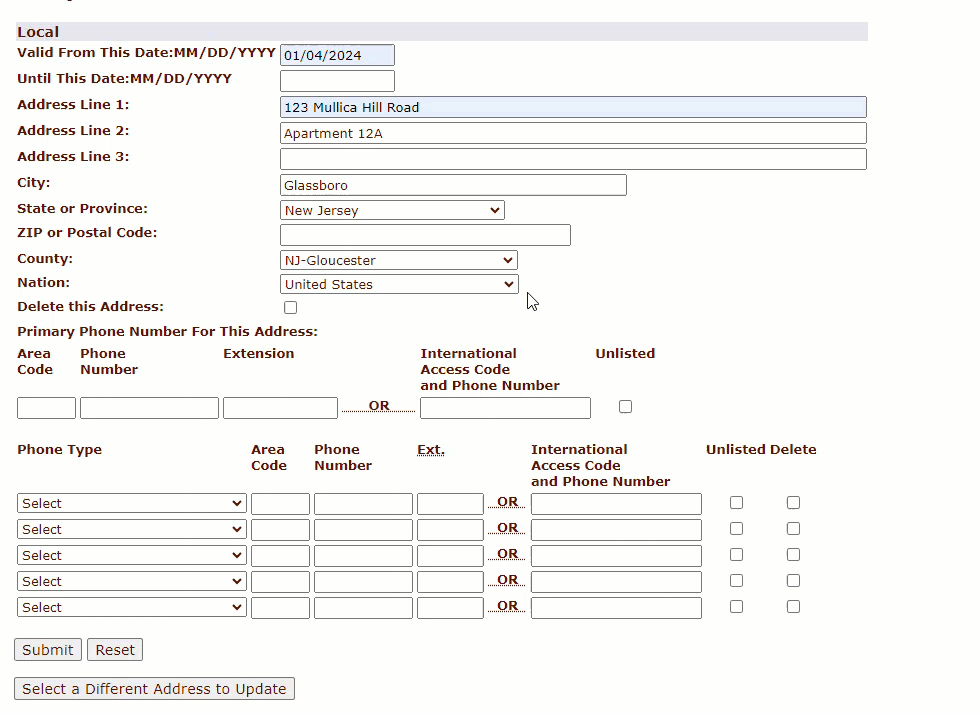Click the Until This Date field

point(337,81)
